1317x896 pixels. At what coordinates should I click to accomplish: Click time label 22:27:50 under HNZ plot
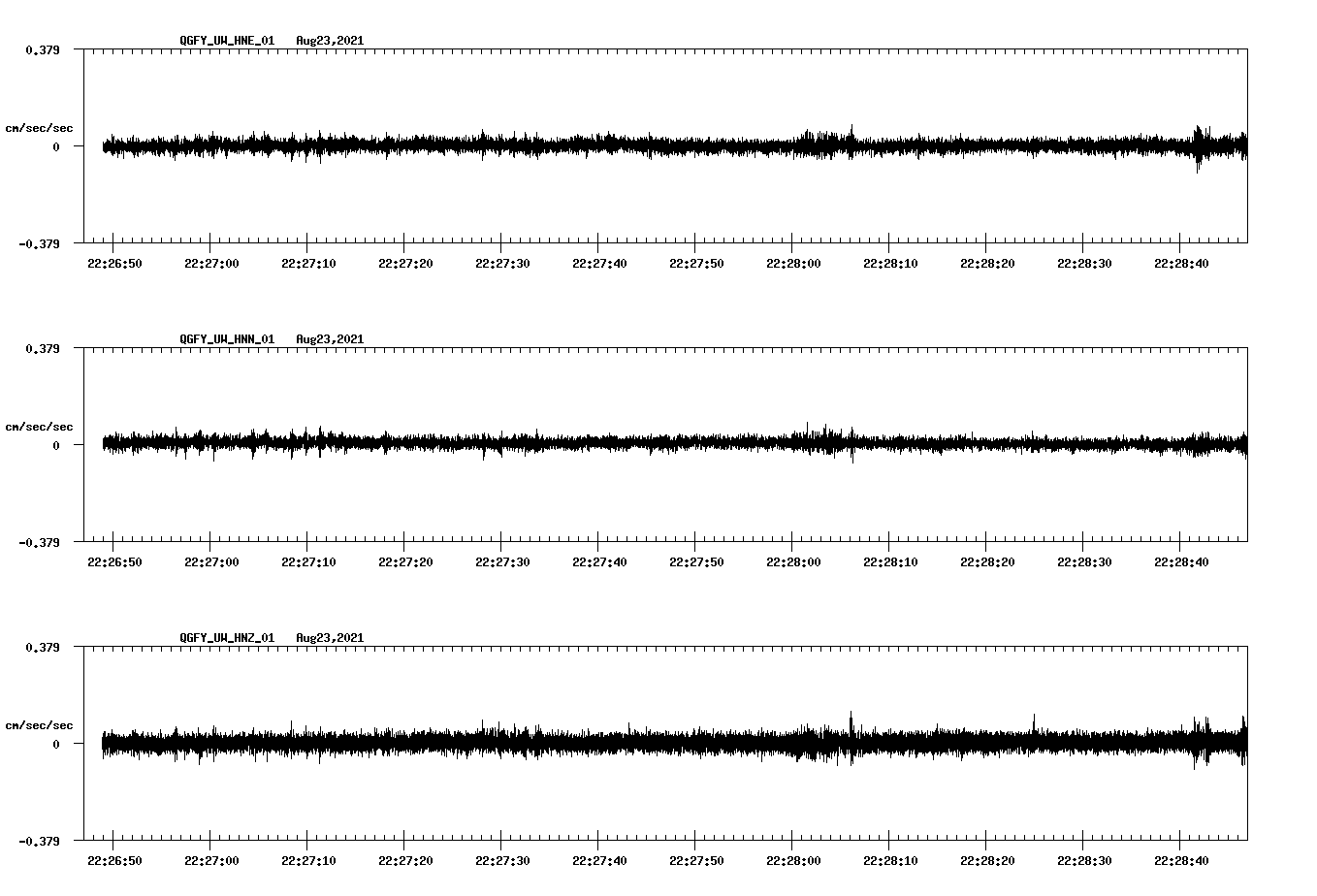[x=696, y=861]
